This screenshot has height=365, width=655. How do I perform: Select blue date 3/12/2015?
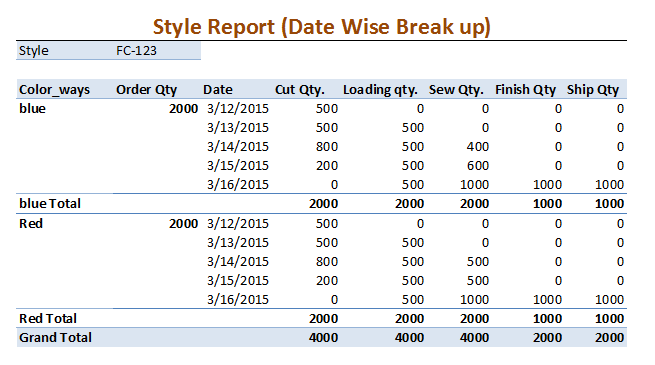tap(238, 109)
